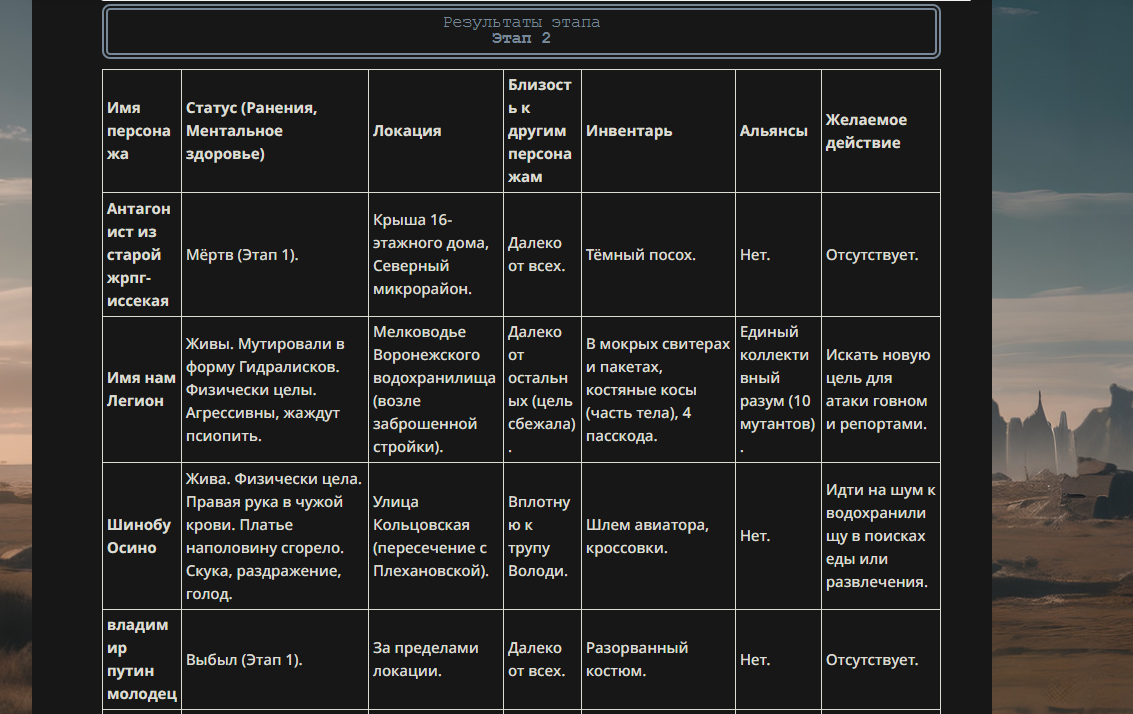This screenshot has height=714, width=1133.
Task: Click location 'Мелководье Воронежского водохранилища'
Action: [436, 390]
